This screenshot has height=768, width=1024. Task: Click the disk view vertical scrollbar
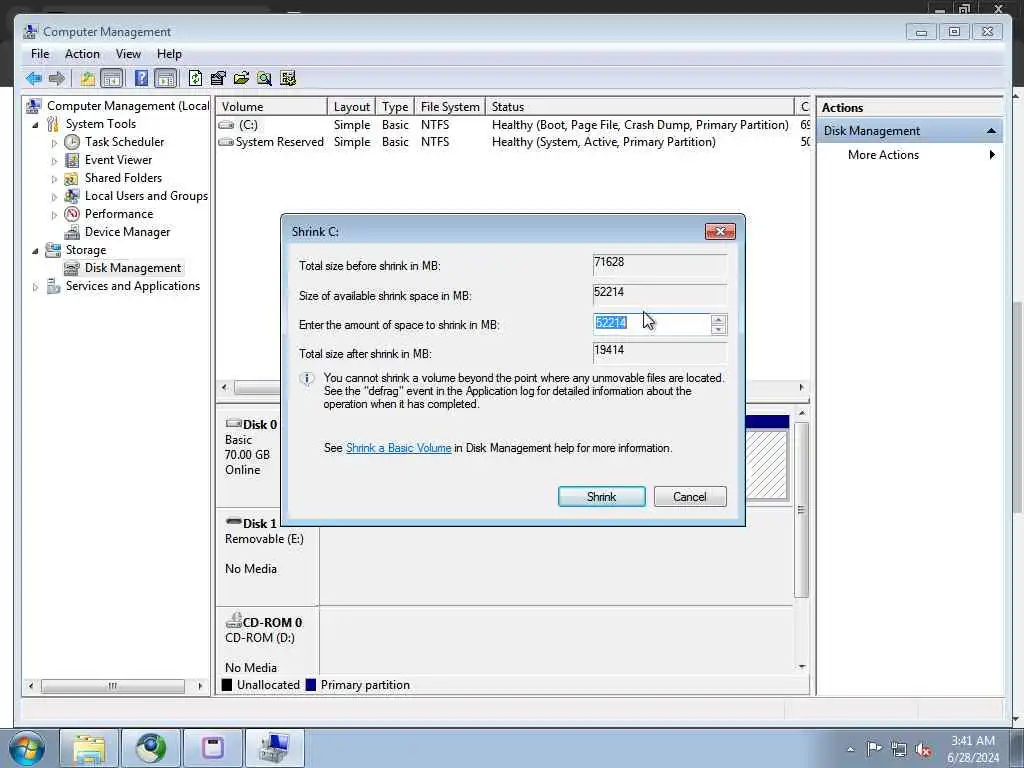802,509
